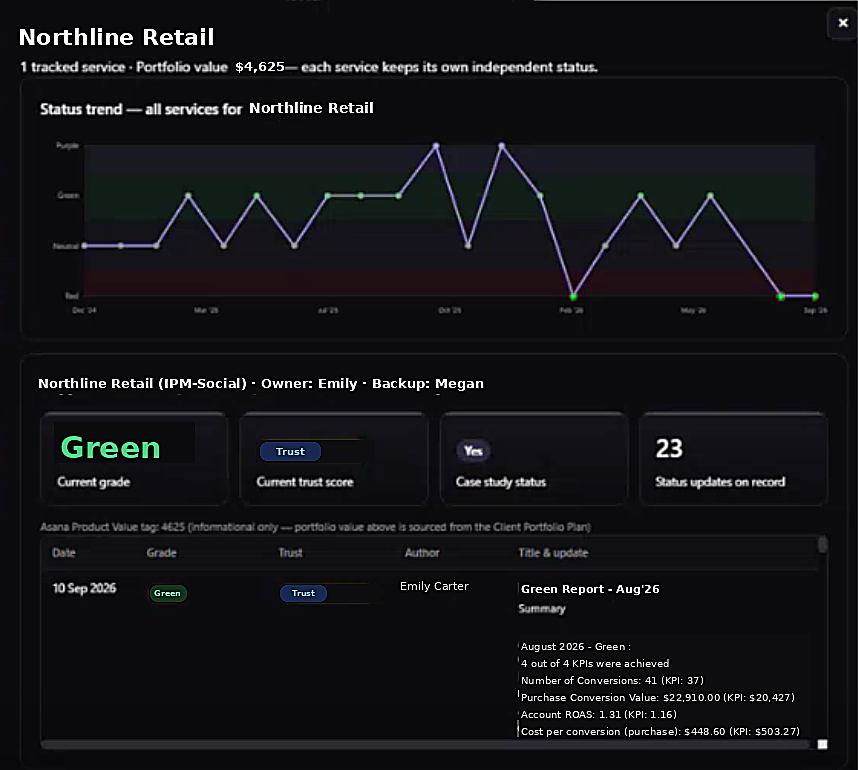This screenshot has width=858, height=770.
Task: Click the Mar '25 axis label
Action: coord(206,310)
